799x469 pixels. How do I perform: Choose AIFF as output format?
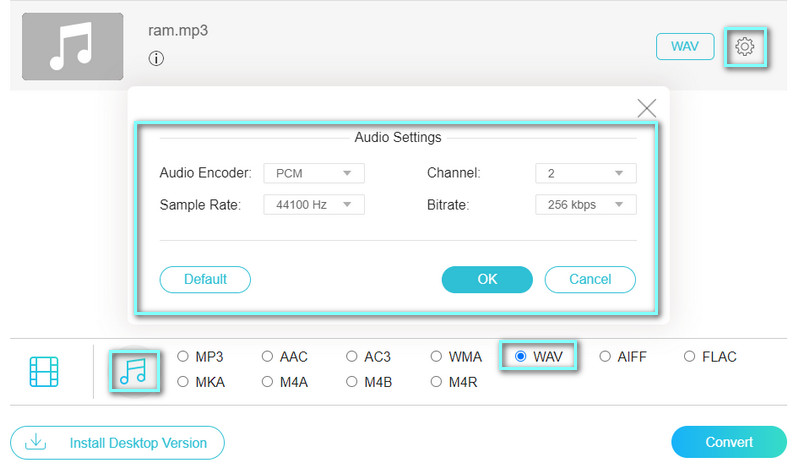click(x=606, y=356)
